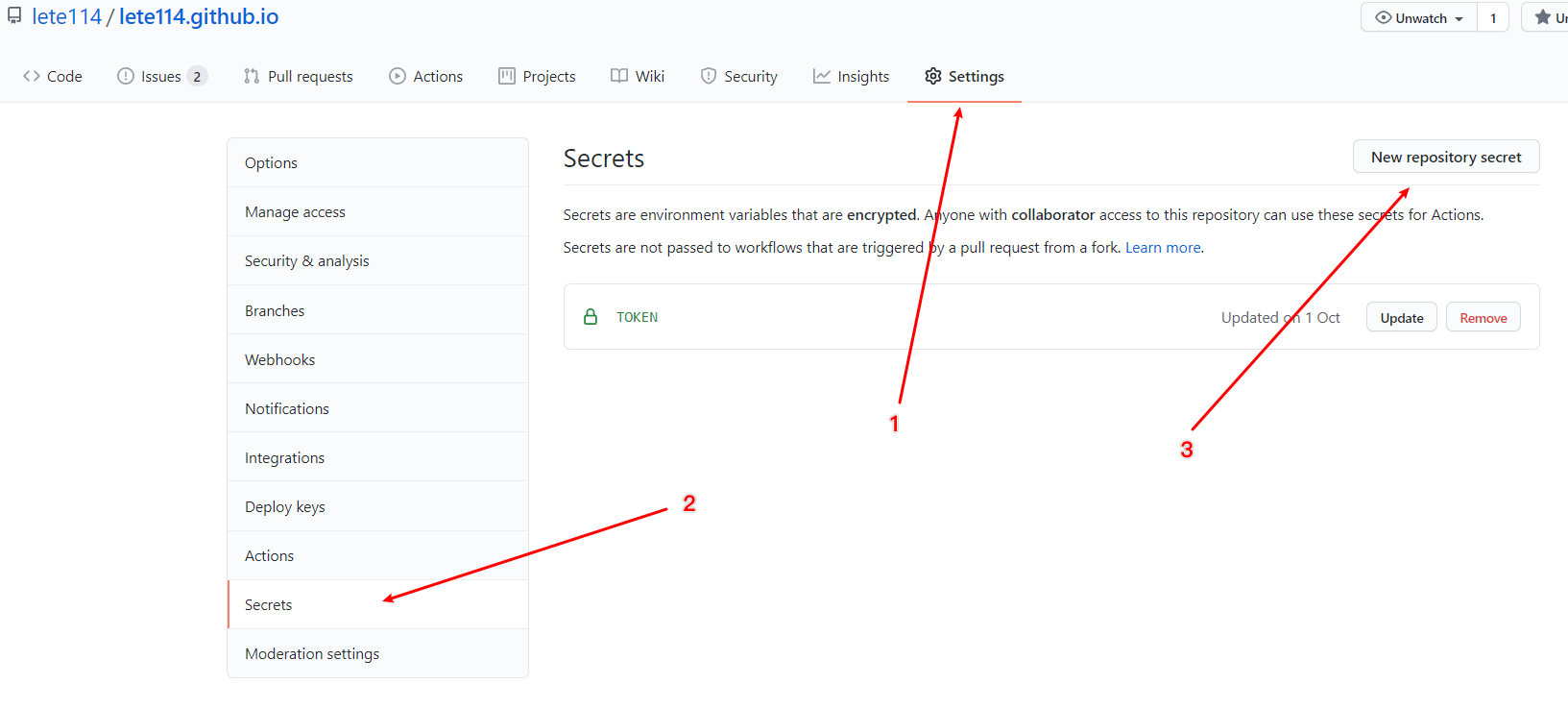Click the Issues exclamation icon
1568x709 pixels.
click(125, 76)
